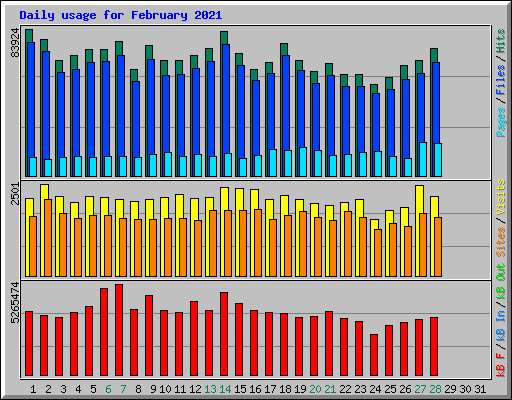The height and width of the screenshot is (400, 512).
Task: Click day label 24 on the x-axis
Action: (375, 389)
